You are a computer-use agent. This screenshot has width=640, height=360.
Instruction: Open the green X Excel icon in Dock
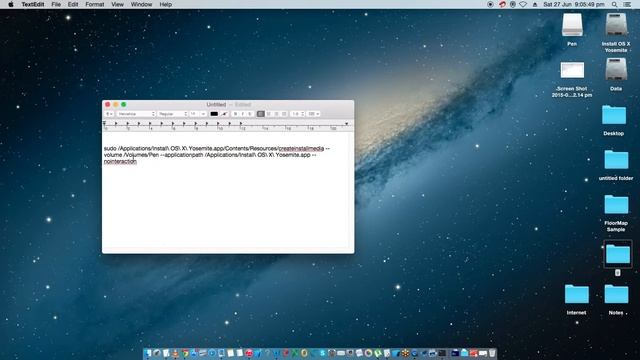296,353
